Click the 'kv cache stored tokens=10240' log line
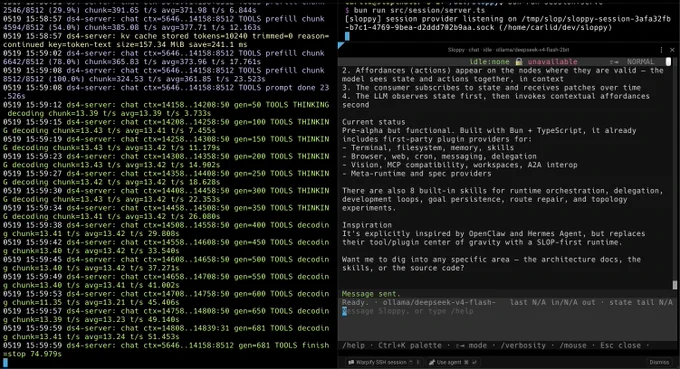 [166, 40]
